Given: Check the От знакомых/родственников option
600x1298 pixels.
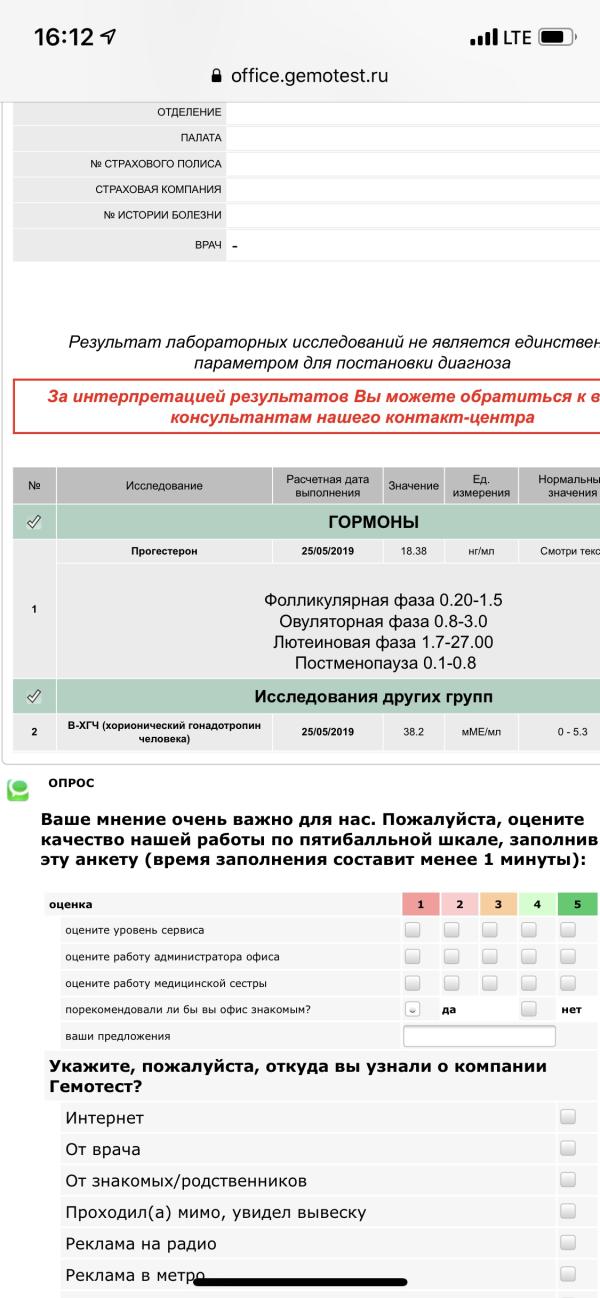Looking at the screenshot, I should tap(568, 1181).
